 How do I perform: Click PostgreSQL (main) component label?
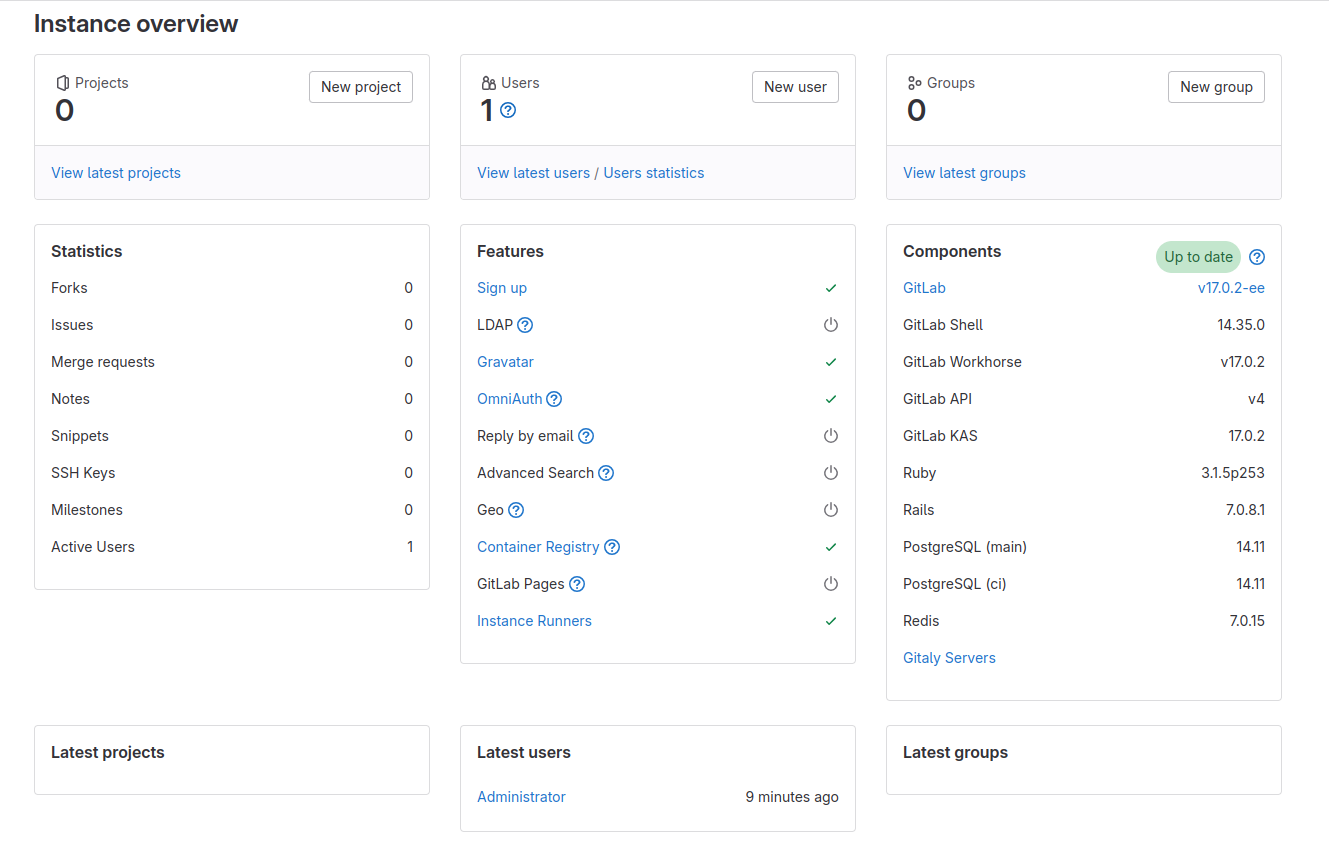(x=965, y=547)
